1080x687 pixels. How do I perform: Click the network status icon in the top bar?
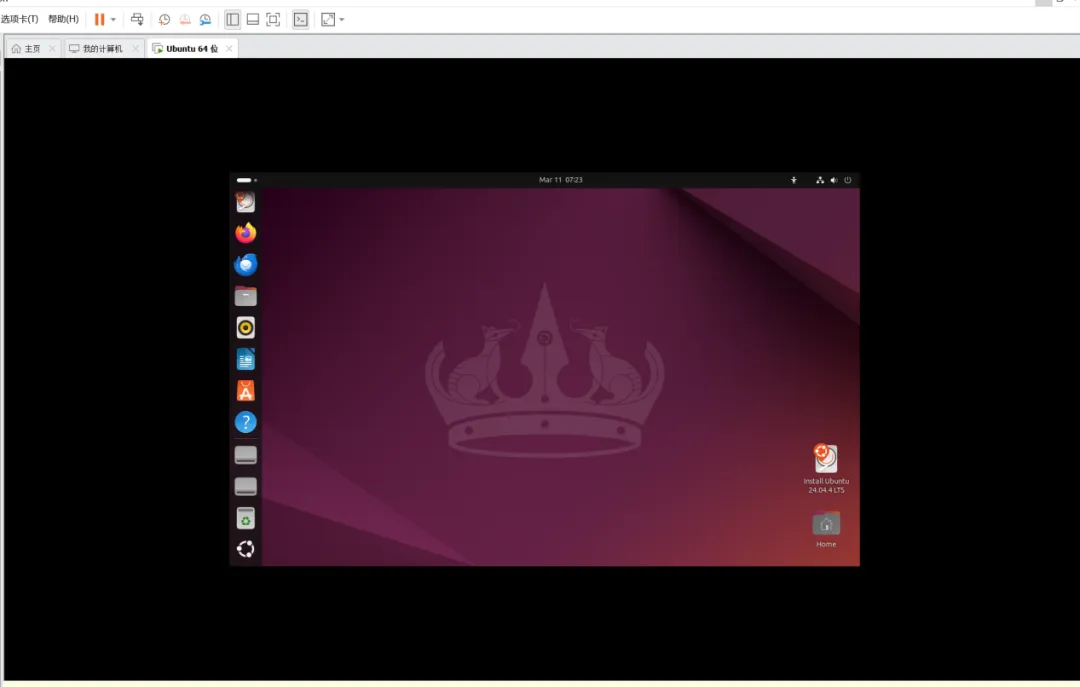(820, 180)
